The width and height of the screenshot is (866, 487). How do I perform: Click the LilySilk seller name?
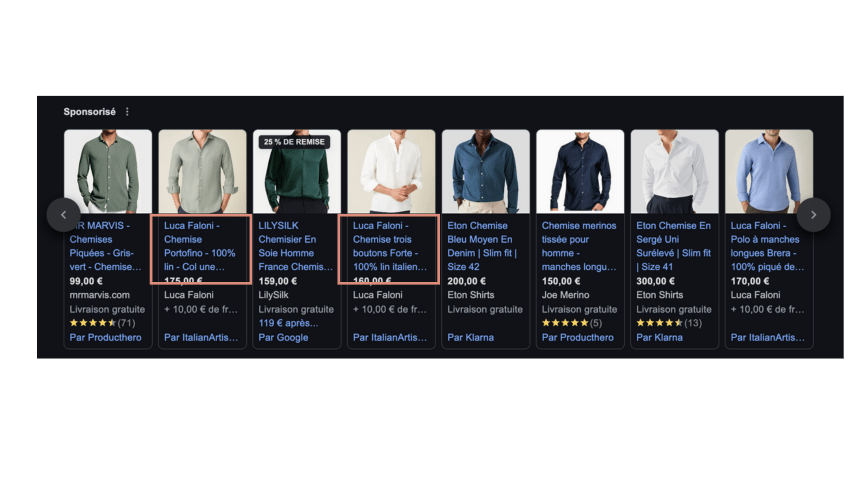[x=273, y=295]
